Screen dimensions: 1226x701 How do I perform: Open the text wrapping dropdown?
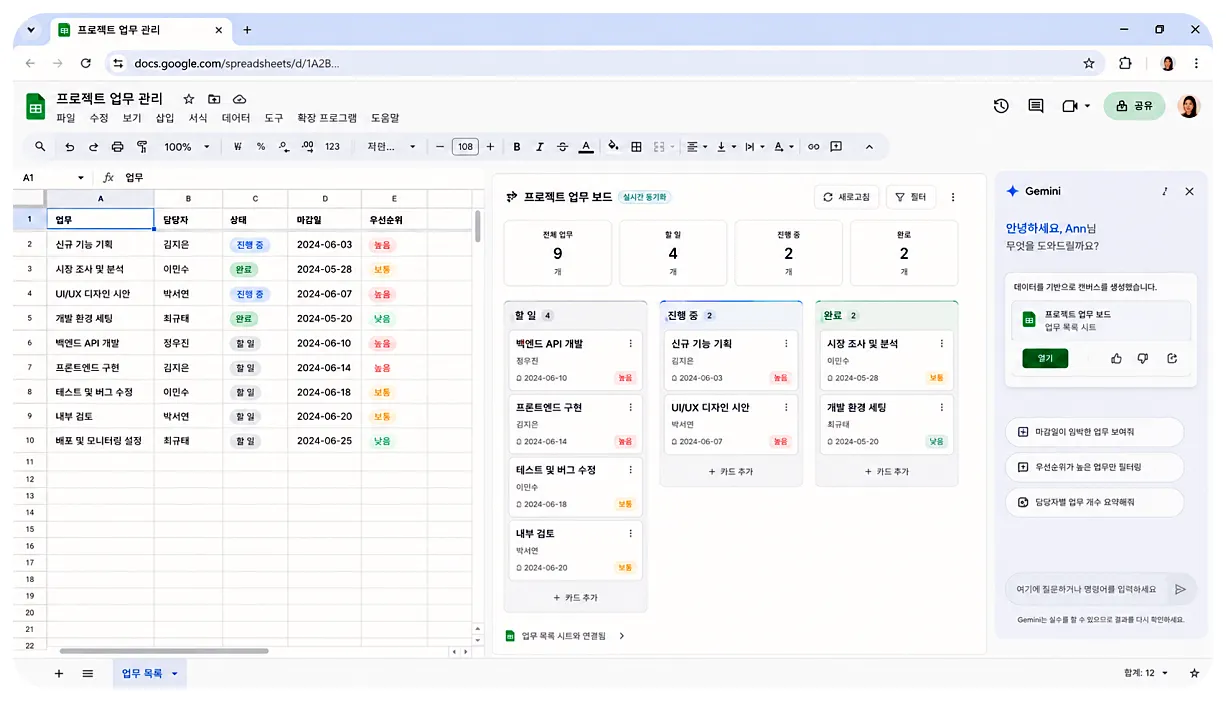coord(755,147)
